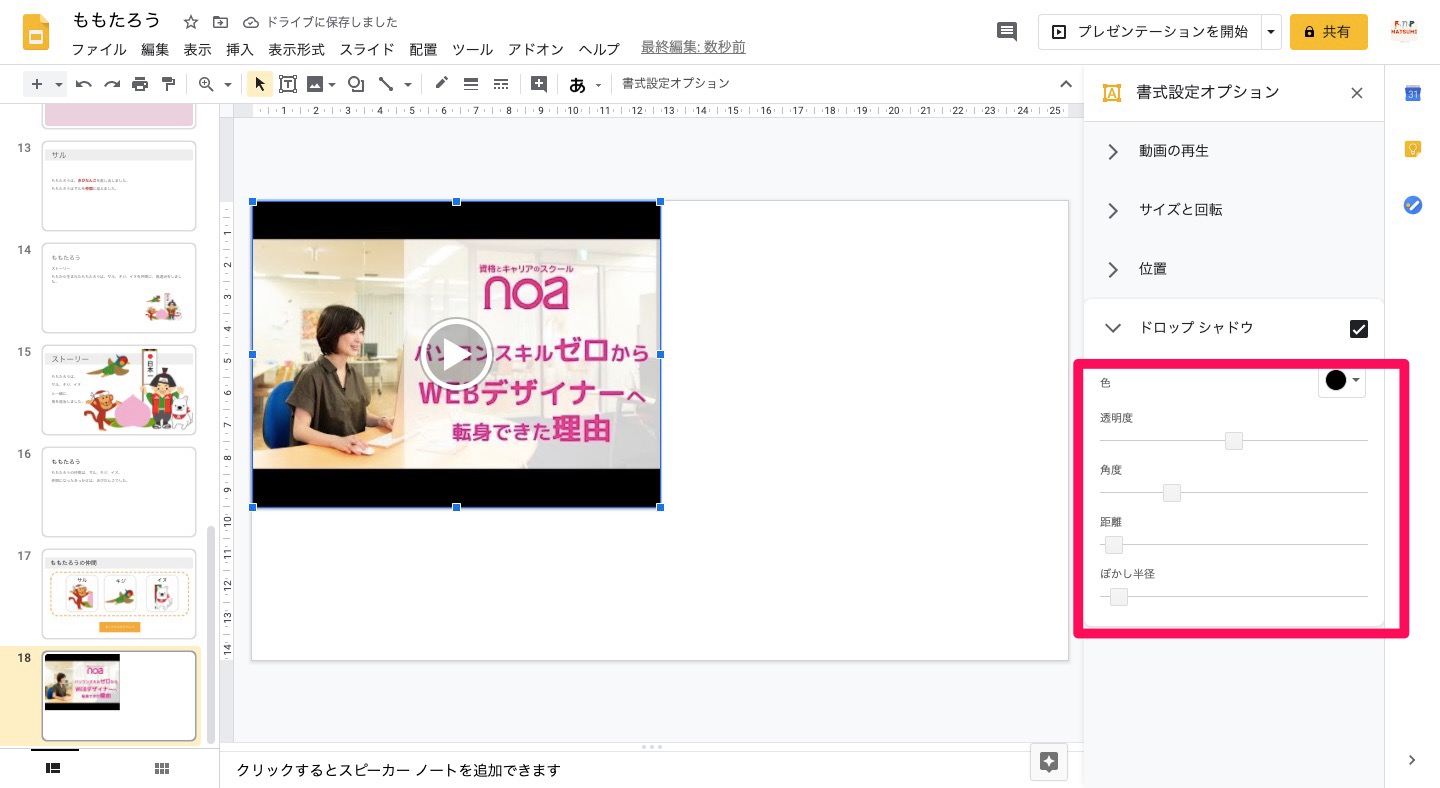This screenshot has height=788, width=1440.
Task: Open the 最終編集: 数秒前 link
Action: tap(693, 48)
